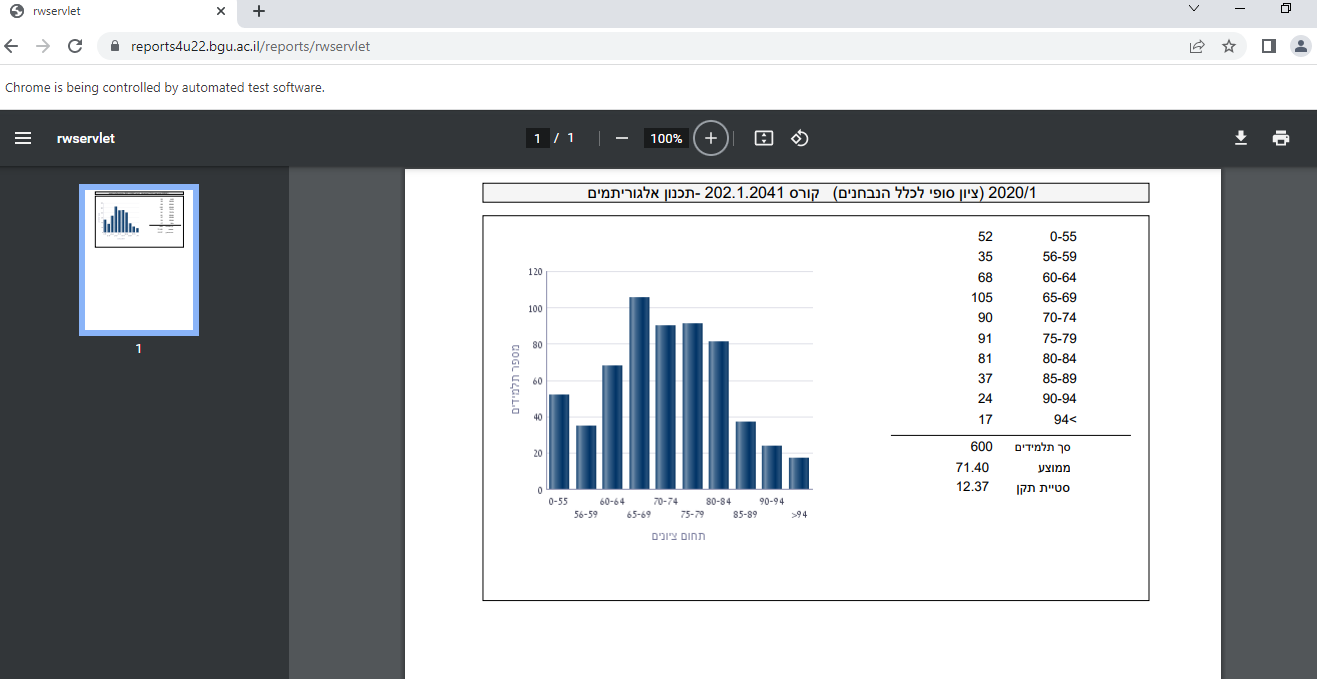Open the share icon in the address bar

tap(1197, 46)
